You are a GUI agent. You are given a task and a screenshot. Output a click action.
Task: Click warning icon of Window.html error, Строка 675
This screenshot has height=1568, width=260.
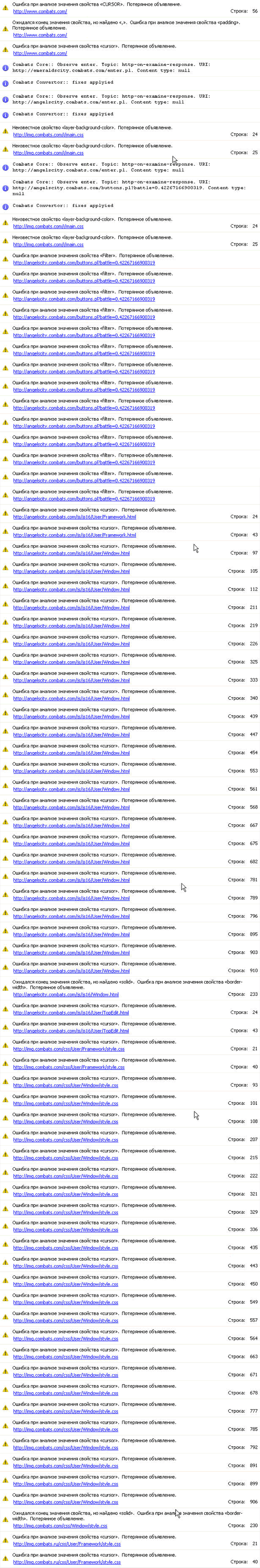(x=5, y=840)
